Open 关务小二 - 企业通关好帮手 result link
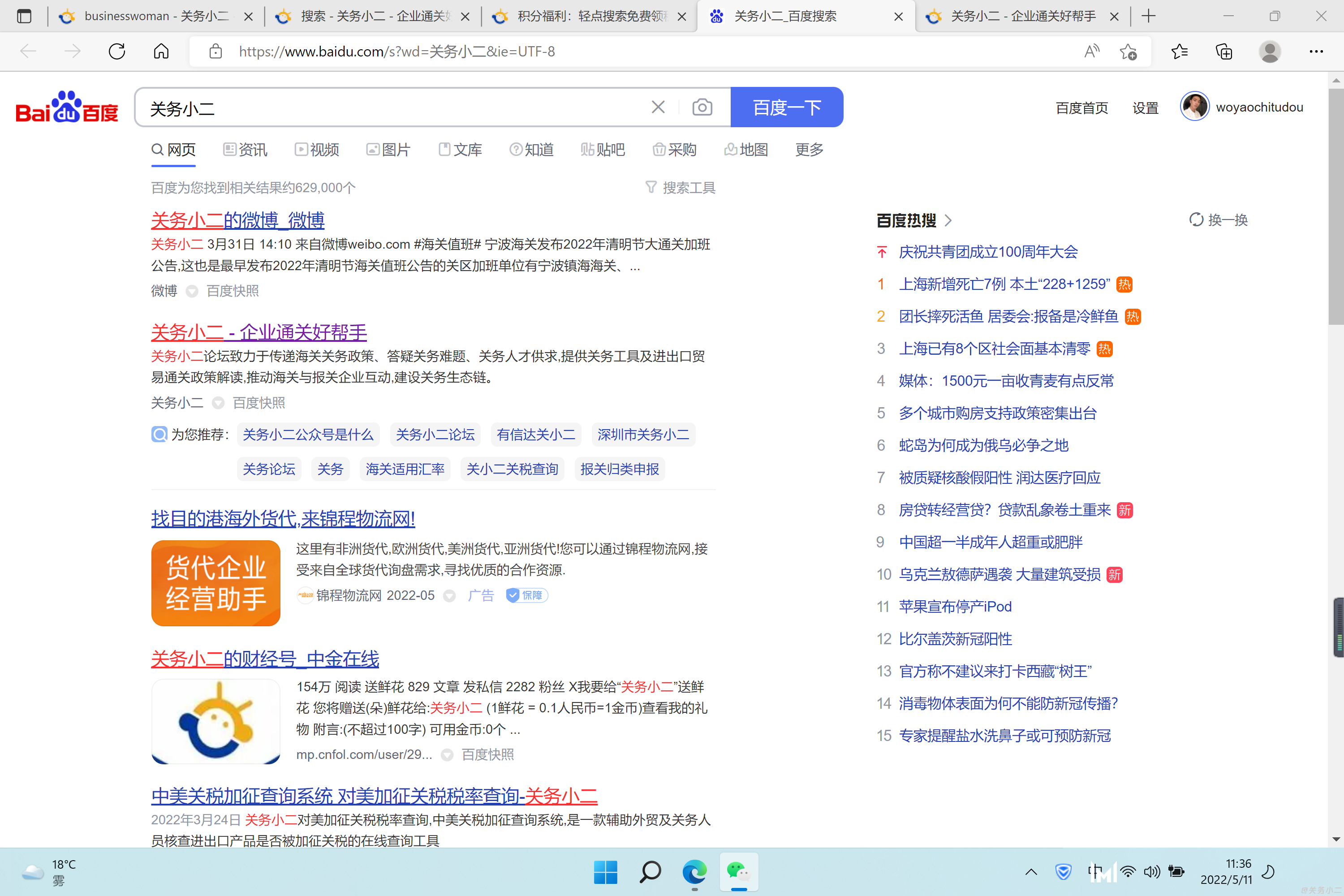This screenshot has width=1344, height=896. coord(259,332)
